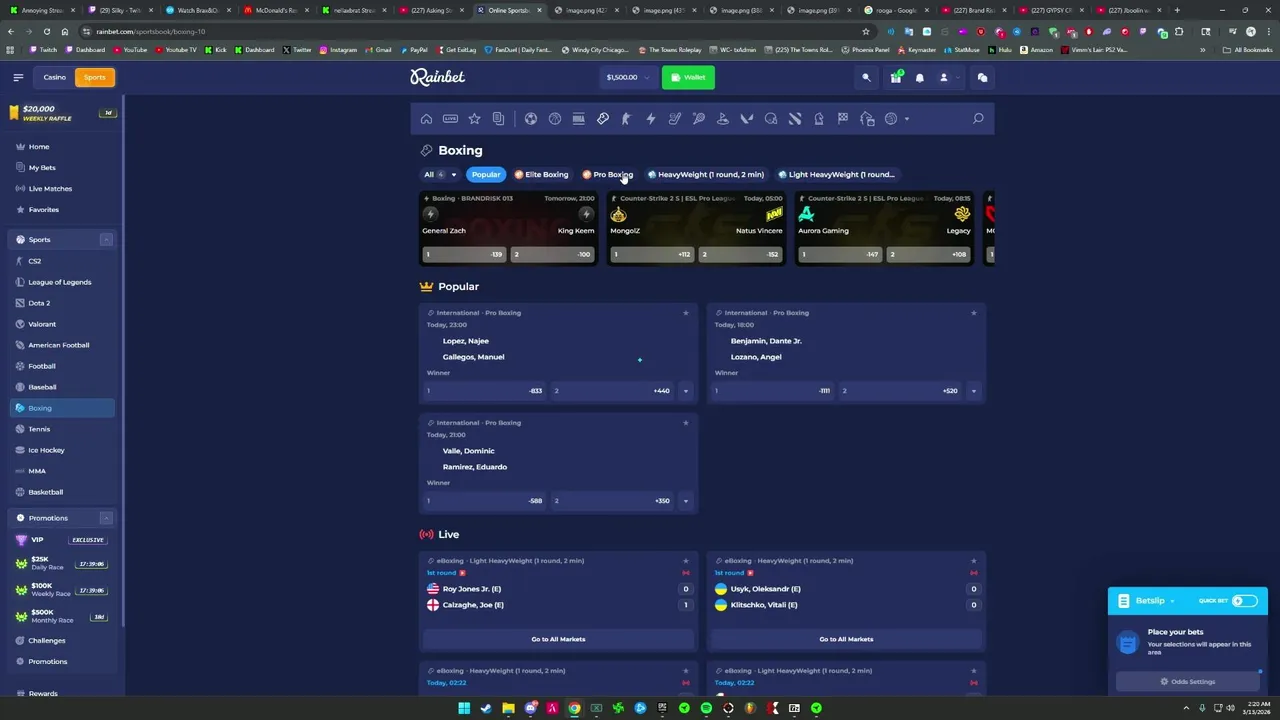Bet on Lopez, Najee at -833
The height and width of the screenshot is (720, 1280).
click(485, 391)
